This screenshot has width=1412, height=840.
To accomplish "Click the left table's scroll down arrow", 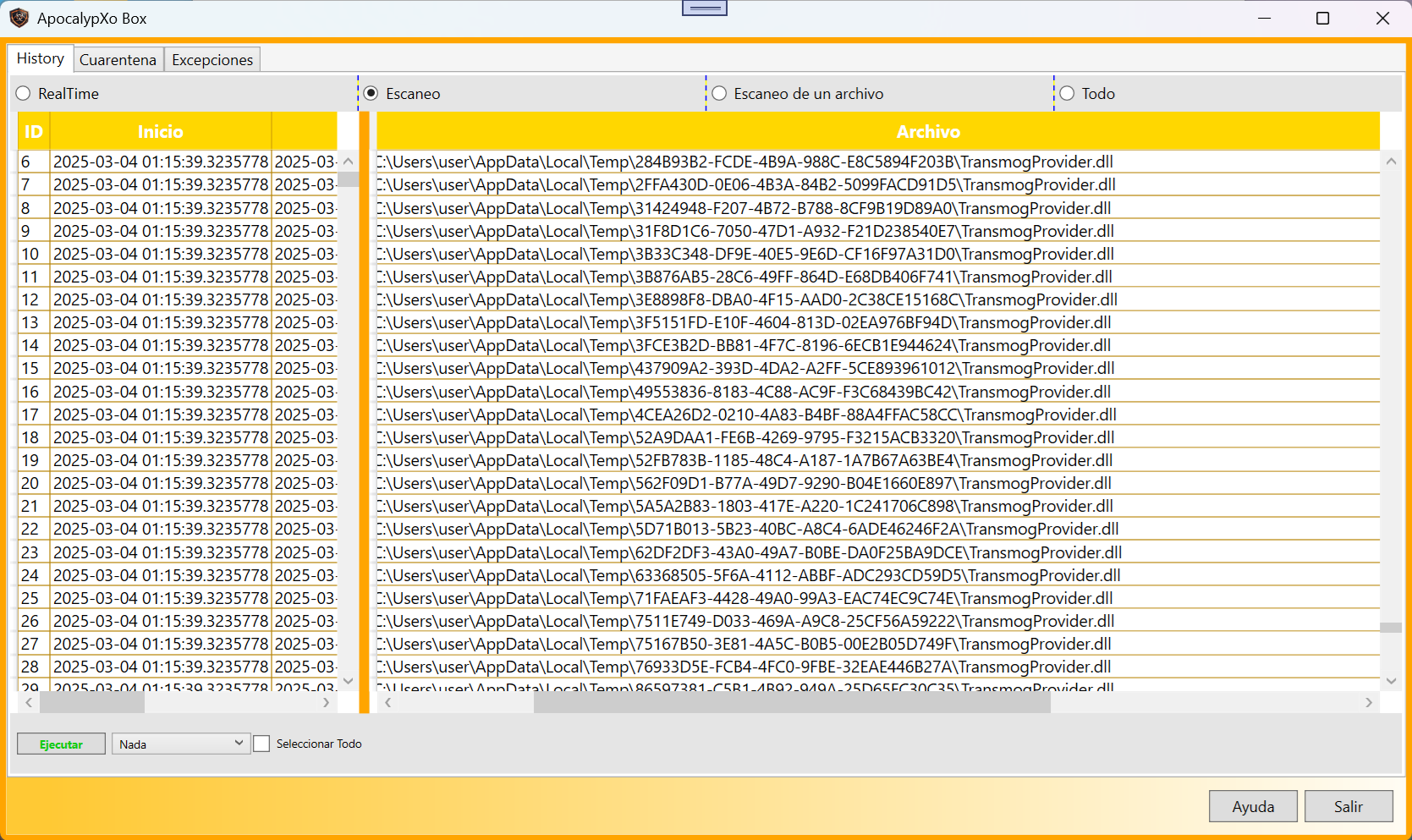I will [x=348, y=681].
